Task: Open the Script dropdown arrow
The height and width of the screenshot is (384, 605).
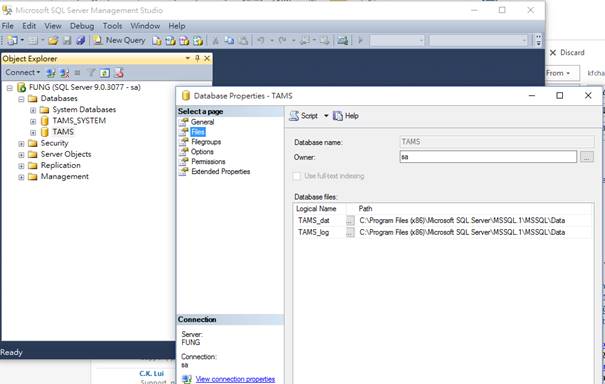Action: [326, 116]
